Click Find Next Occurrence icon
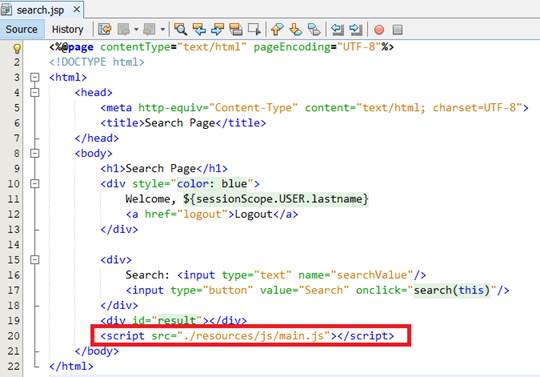The image size is (540, 377). point(217,29)
